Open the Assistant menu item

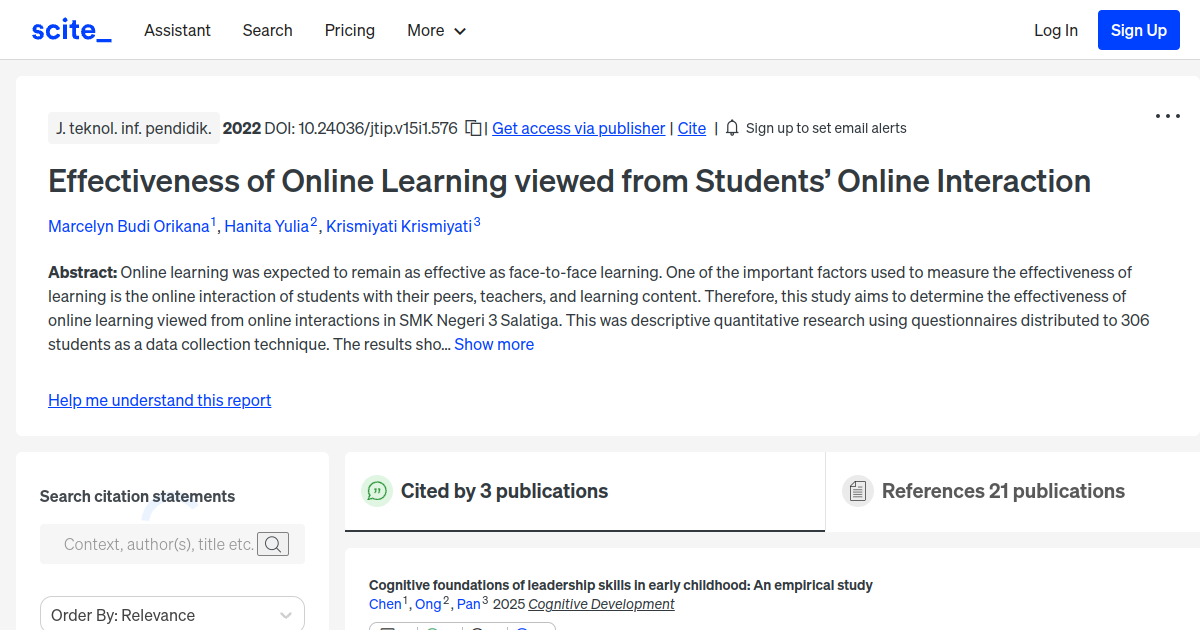177,31
